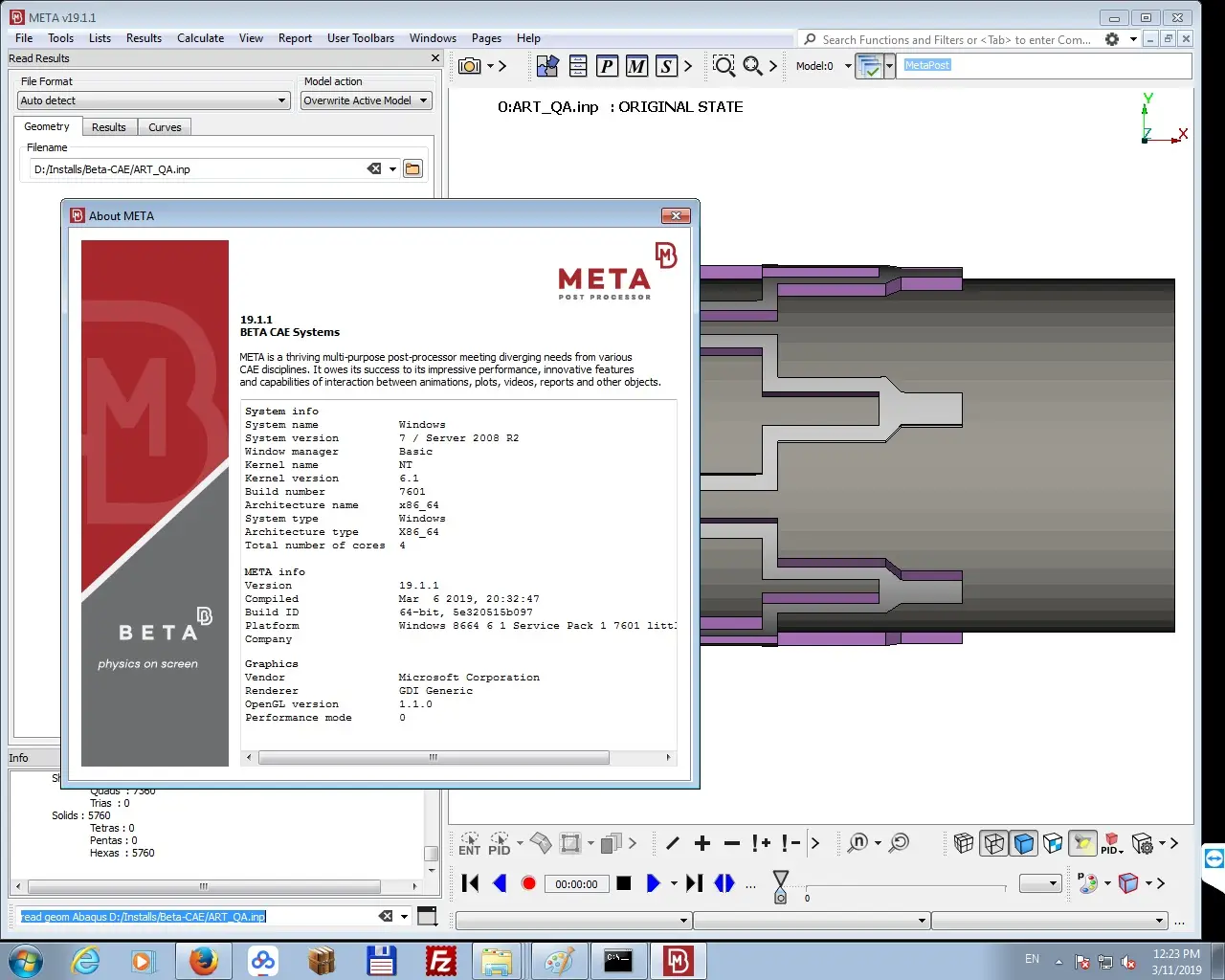
Task: Toggle shaded blue cube style
Action: (1024, 843)
